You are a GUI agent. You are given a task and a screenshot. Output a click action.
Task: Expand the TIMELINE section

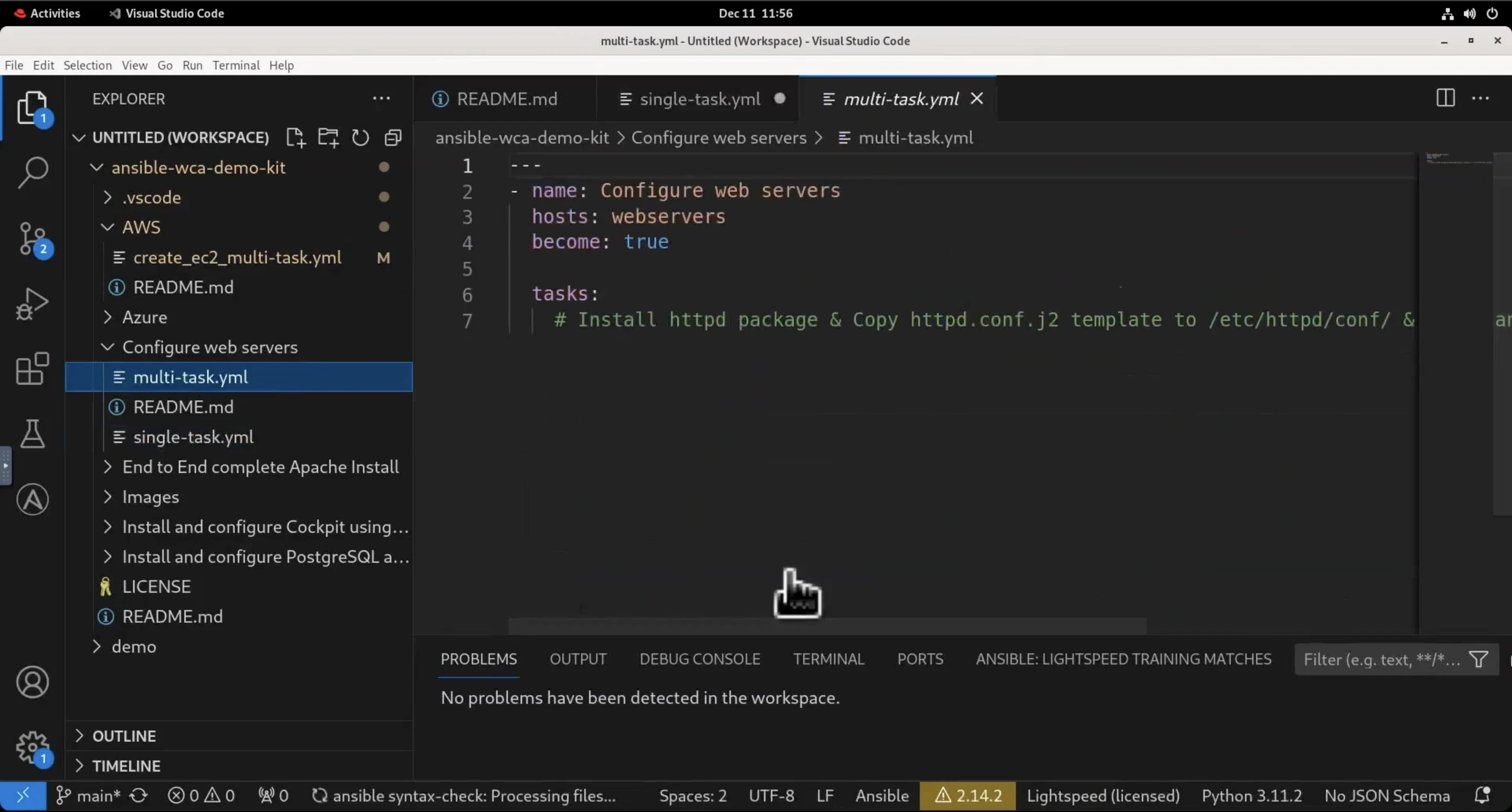79,766
